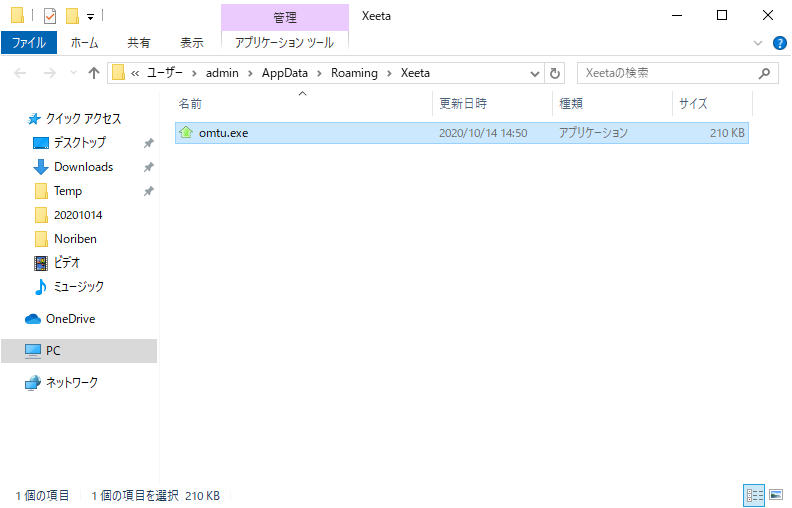This screenshot has width=792, height=508.
Task: Click Xeeta in the breadcrumb path
Action: (415, 73)
